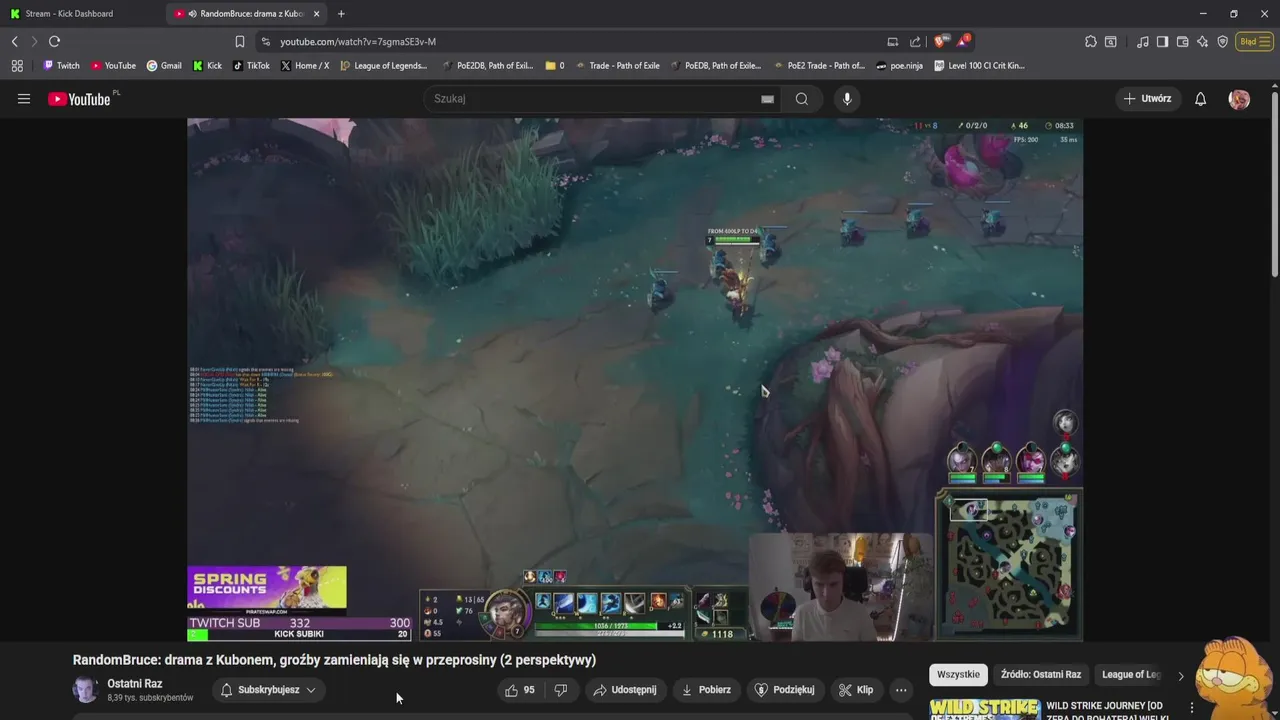
Task: Select the Źródło: Ostatni Raz chip
Action: click(x=1041, y=675)
